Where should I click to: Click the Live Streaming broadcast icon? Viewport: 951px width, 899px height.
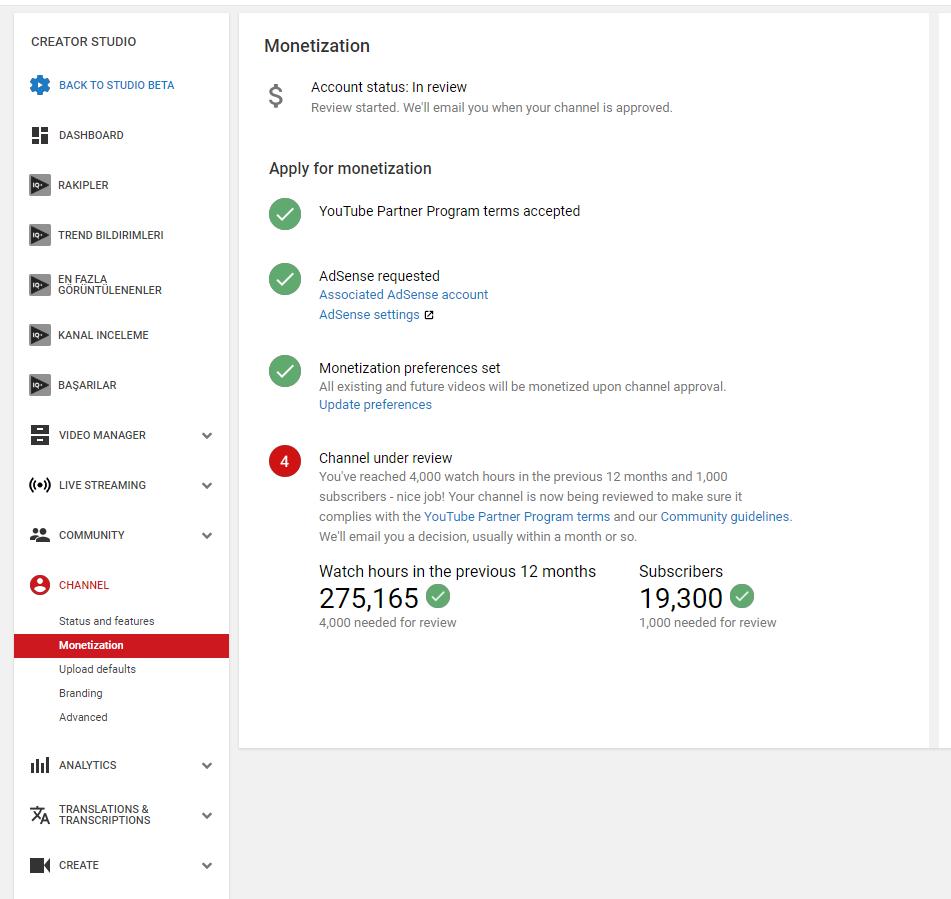[40, 485]
